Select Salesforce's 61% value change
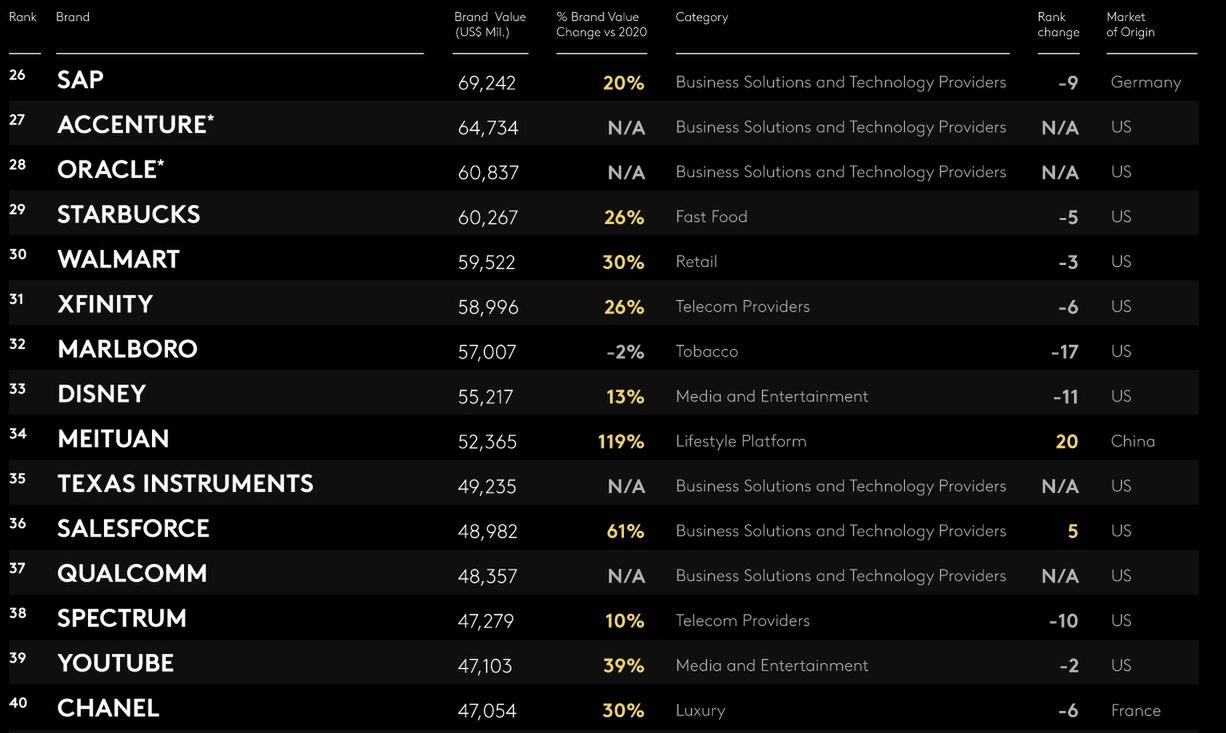1226x733 pixels. [625, 531]
